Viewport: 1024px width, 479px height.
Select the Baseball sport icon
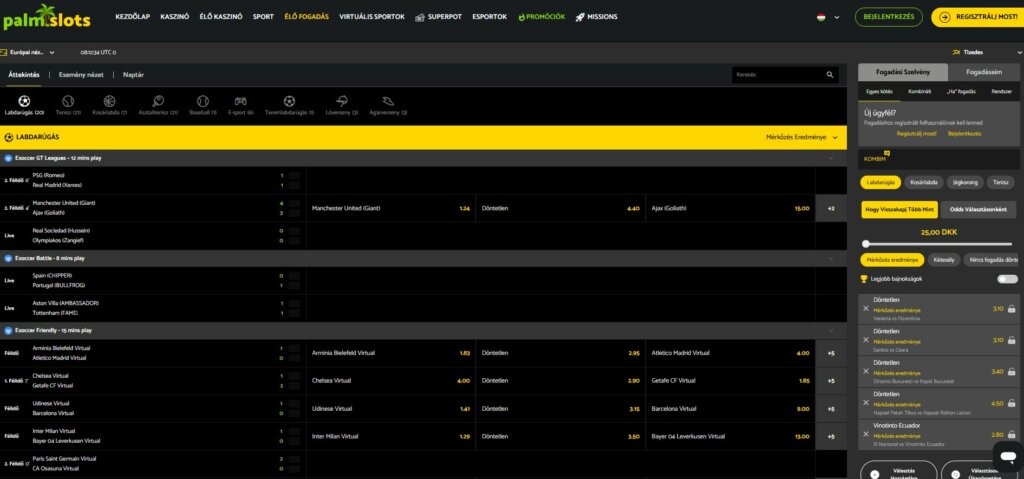202,101
